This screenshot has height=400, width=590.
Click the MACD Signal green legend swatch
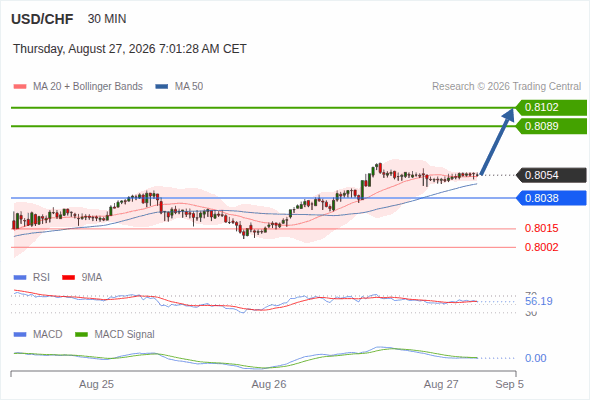pos(81,335)
